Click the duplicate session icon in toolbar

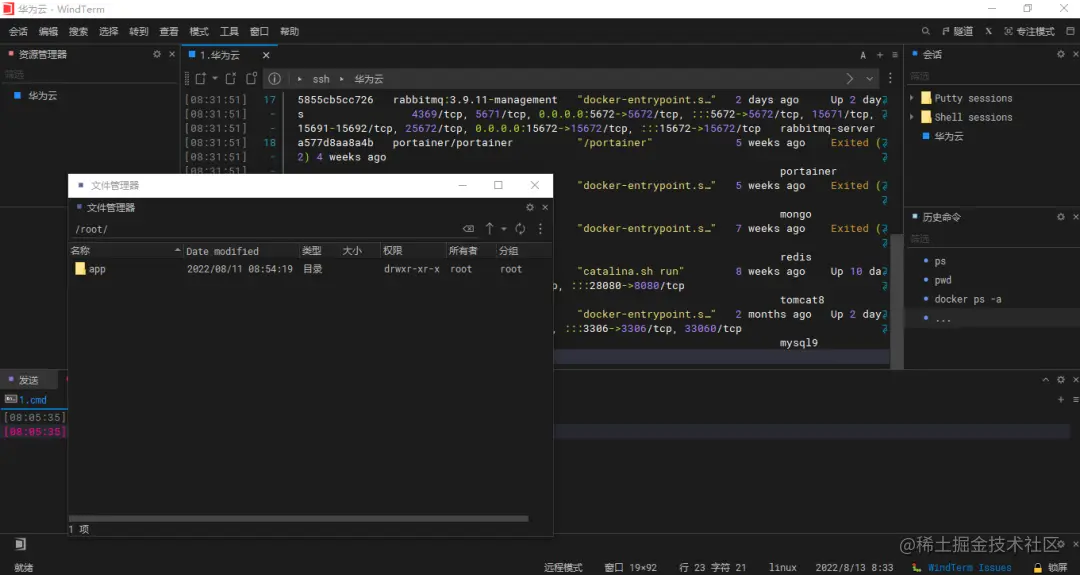click(251, 79)
